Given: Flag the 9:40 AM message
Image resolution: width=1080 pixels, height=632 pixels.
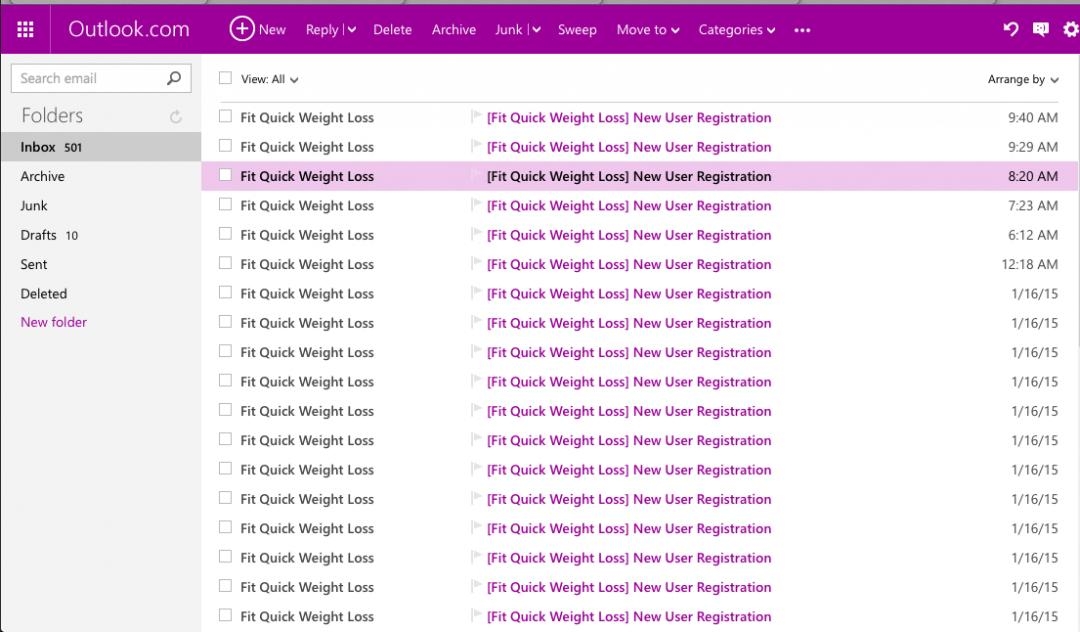Looking at the screenshot, I should coord(475,116).
